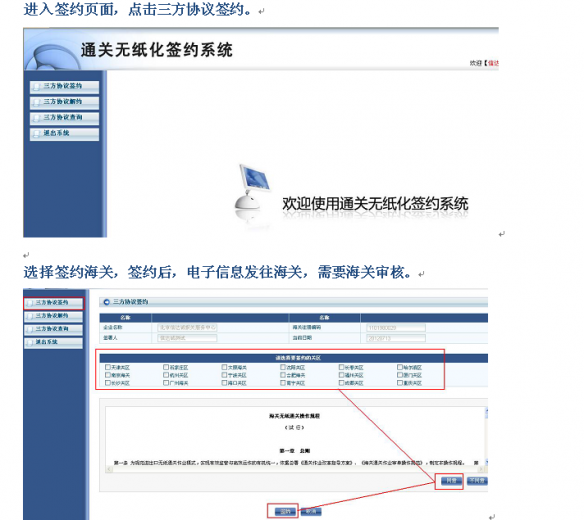Tick the 成都关区 checkbox

click(x=341, y=383)
